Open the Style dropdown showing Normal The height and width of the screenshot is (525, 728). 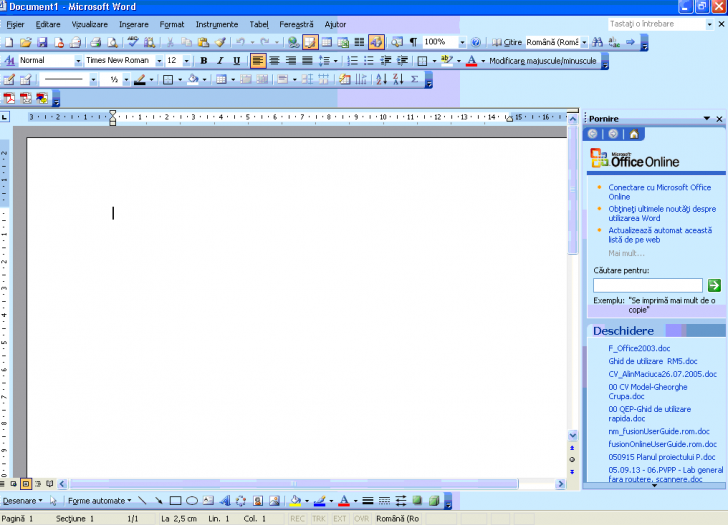point(78,61)
